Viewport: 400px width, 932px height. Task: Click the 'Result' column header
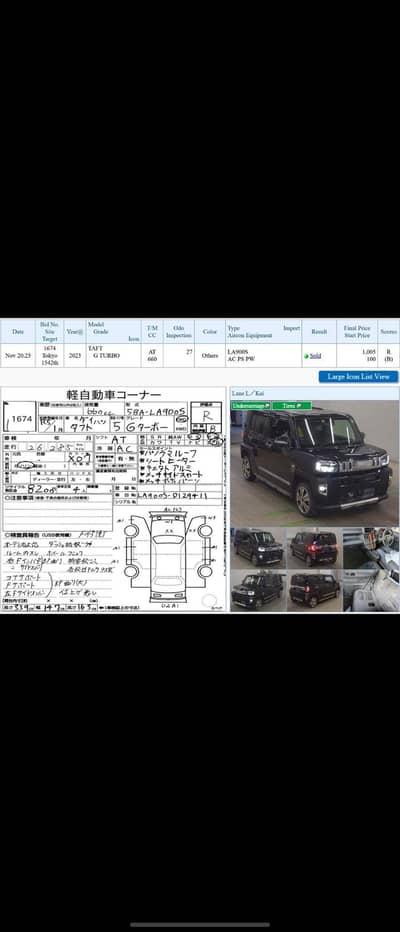click(319, 332)
